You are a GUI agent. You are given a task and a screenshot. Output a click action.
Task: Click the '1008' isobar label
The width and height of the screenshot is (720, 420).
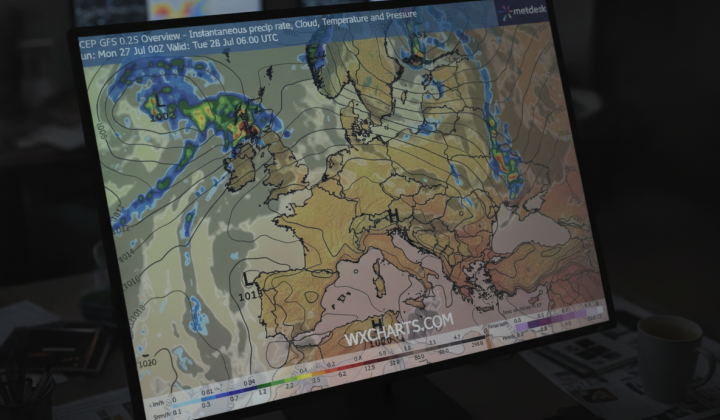click(101, 130)
